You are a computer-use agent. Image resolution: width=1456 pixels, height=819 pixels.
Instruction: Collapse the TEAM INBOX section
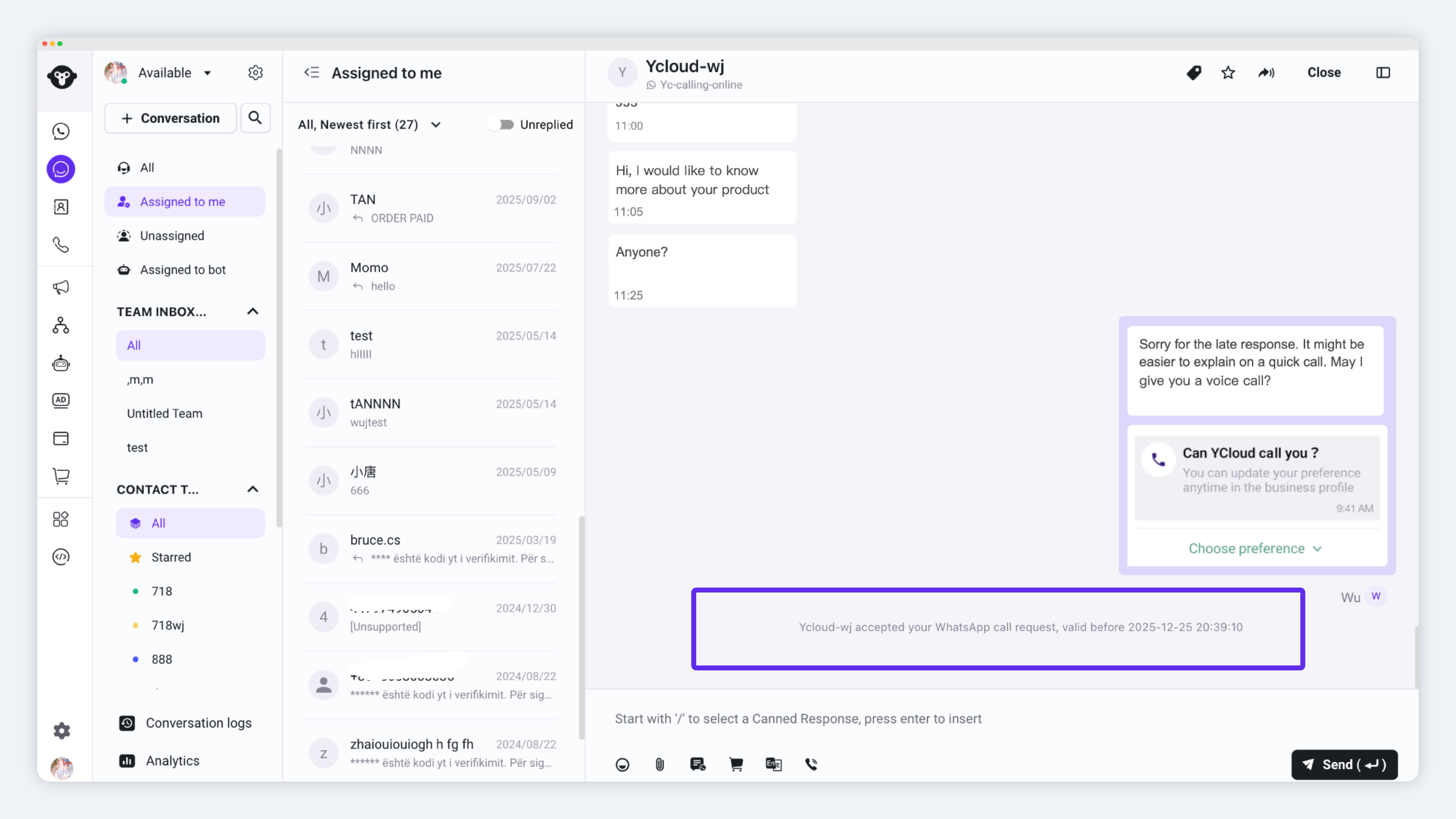pos(253,311)
